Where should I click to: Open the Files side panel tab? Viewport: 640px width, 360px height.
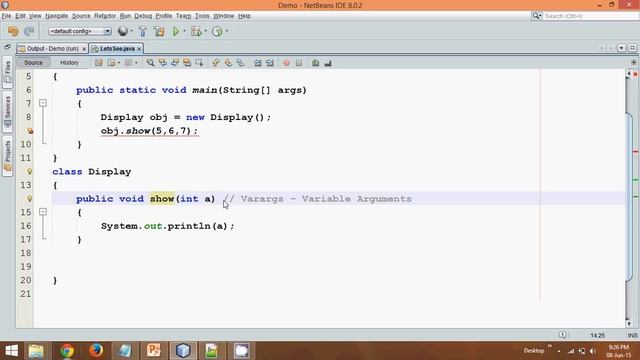click(x=7, y=73)
